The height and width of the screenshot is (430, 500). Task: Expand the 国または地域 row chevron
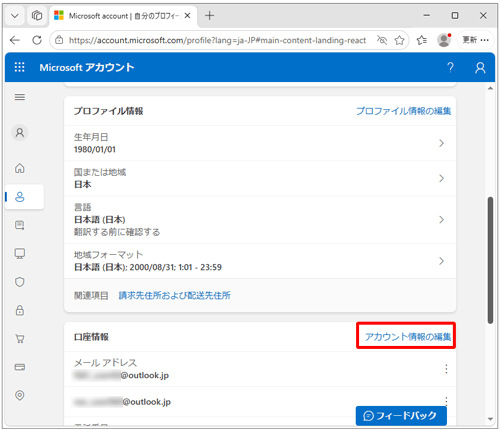(441, 178)
